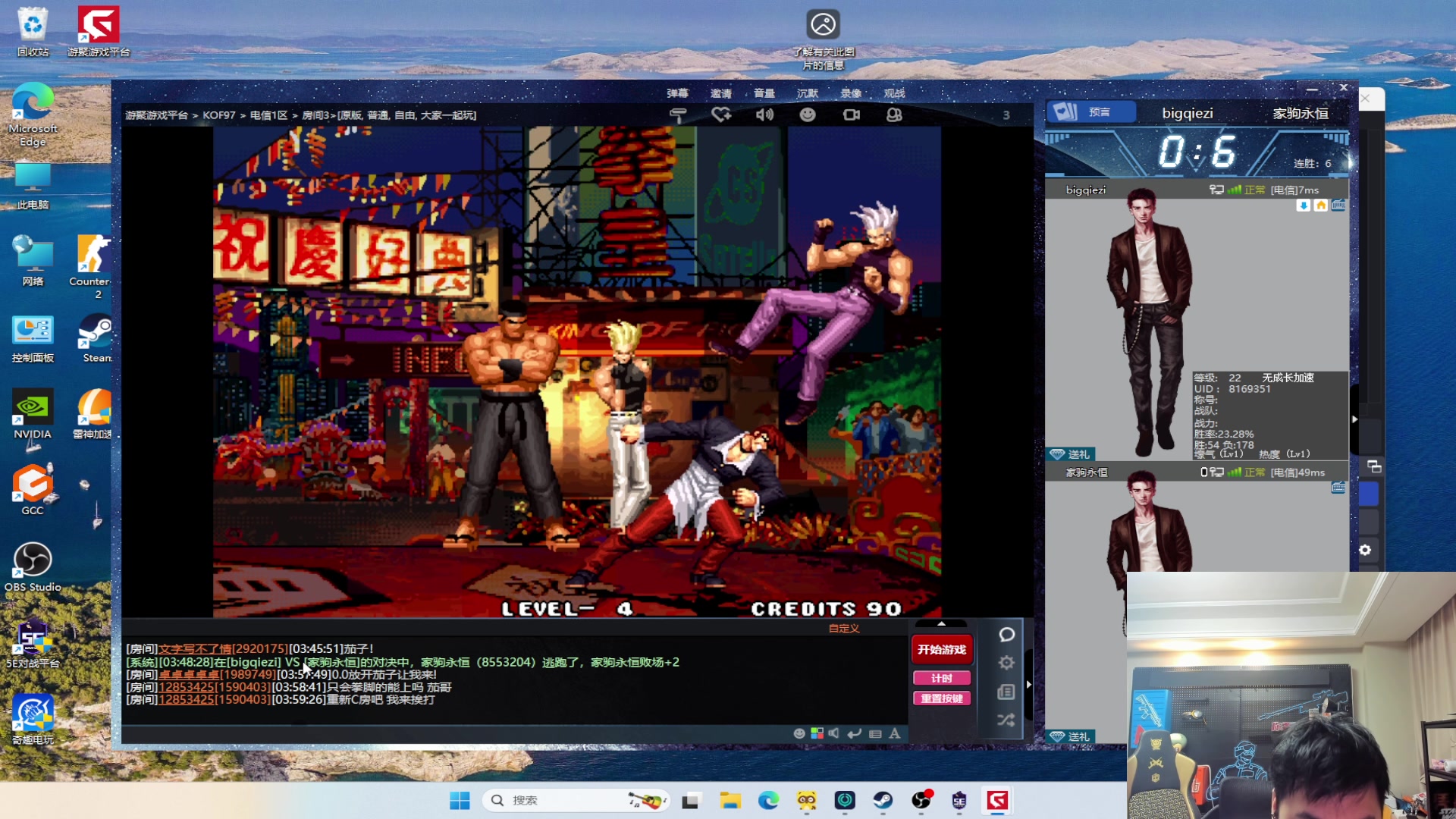Open font settings 'A' icon in chat toolbar
Screen dimensions: 1456x819
(895, 733)
